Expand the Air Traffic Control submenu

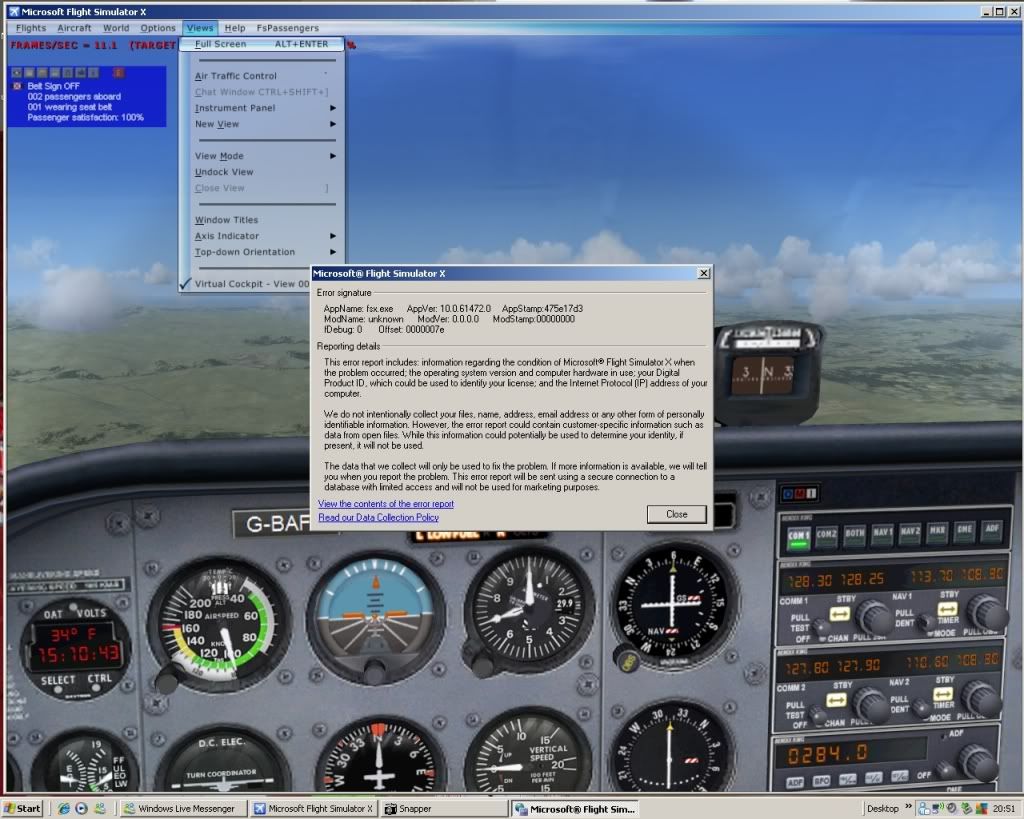264,76
